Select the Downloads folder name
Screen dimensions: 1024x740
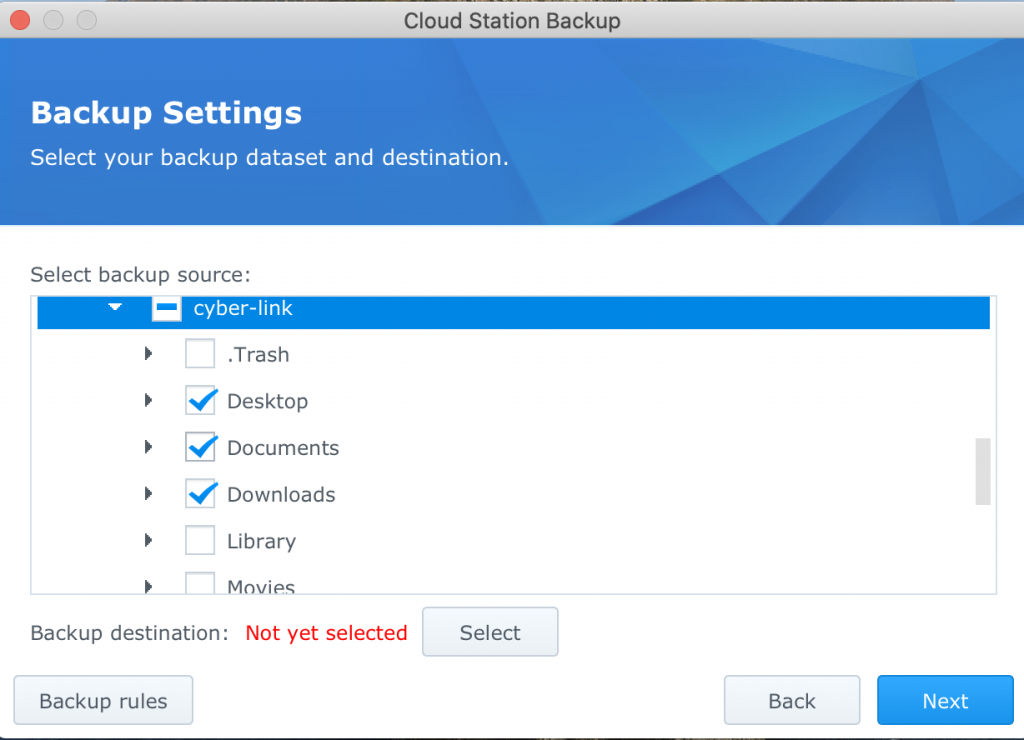point(281,494)
